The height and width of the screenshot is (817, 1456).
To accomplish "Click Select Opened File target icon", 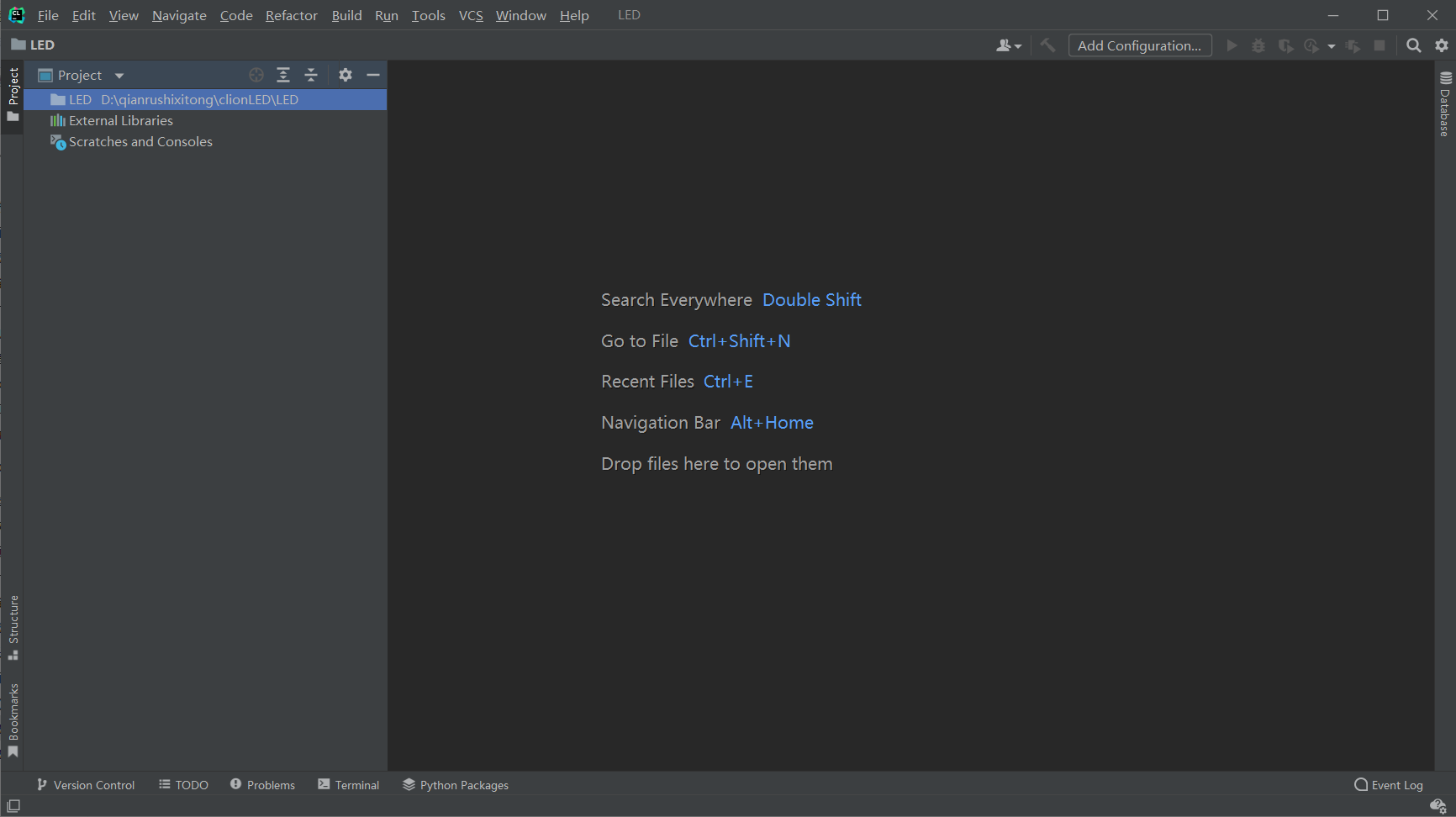I will (256, 75).
